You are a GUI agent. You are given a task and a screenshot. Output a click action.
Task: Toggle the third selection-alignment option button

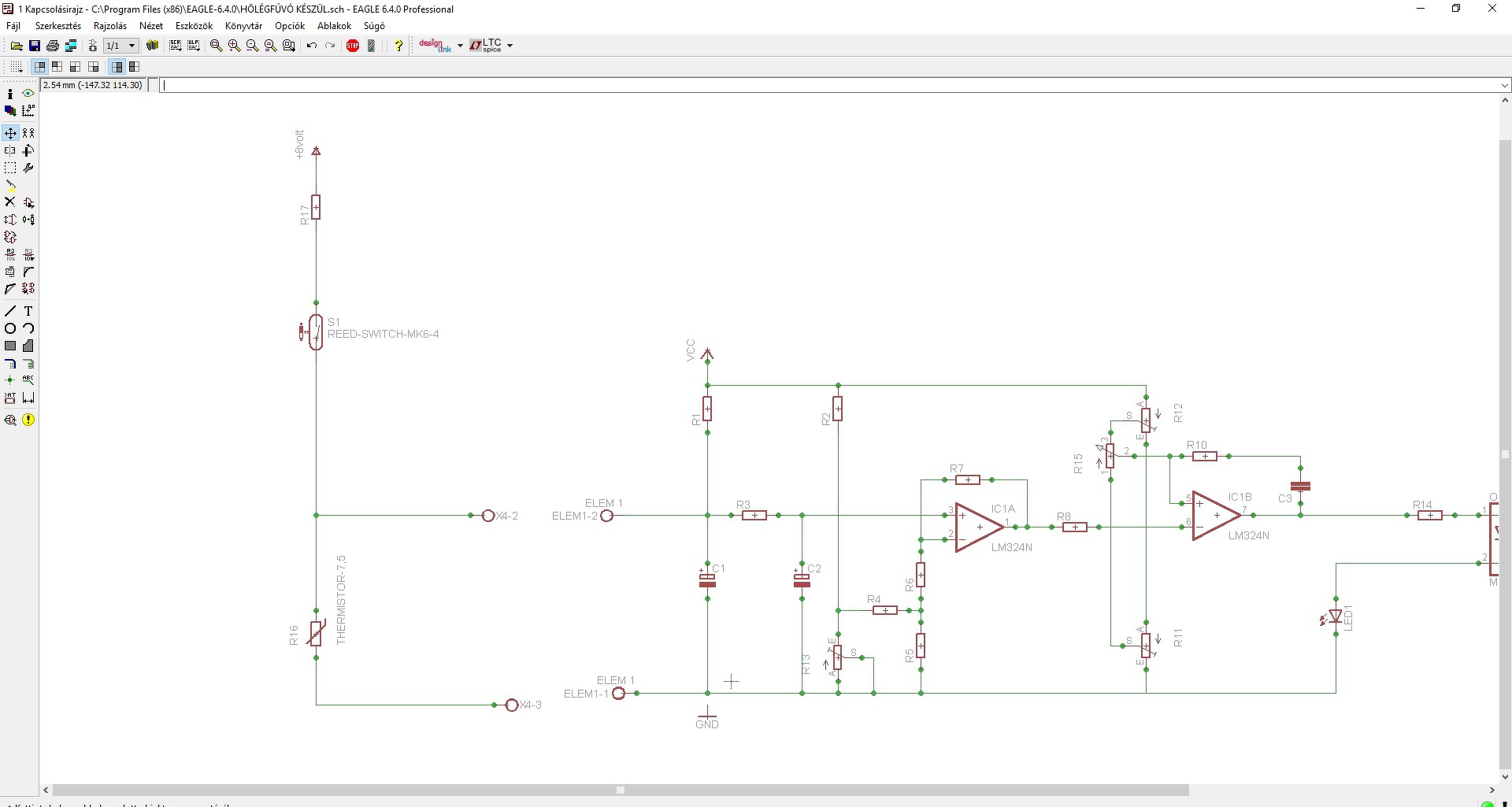[x=76, y=67]
